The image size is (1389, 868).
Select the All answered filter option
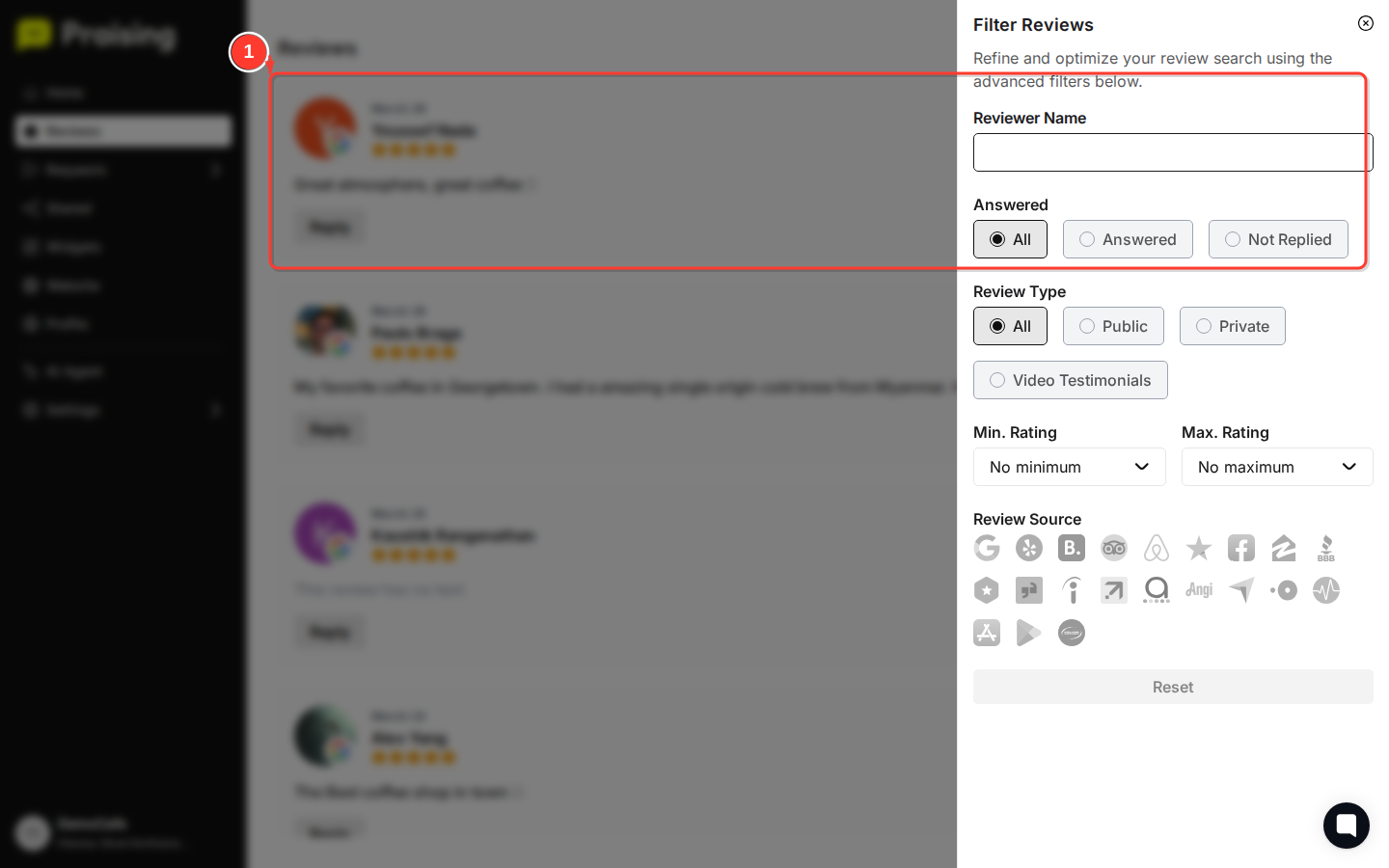pyautogui.click(x=1010, y=239)
